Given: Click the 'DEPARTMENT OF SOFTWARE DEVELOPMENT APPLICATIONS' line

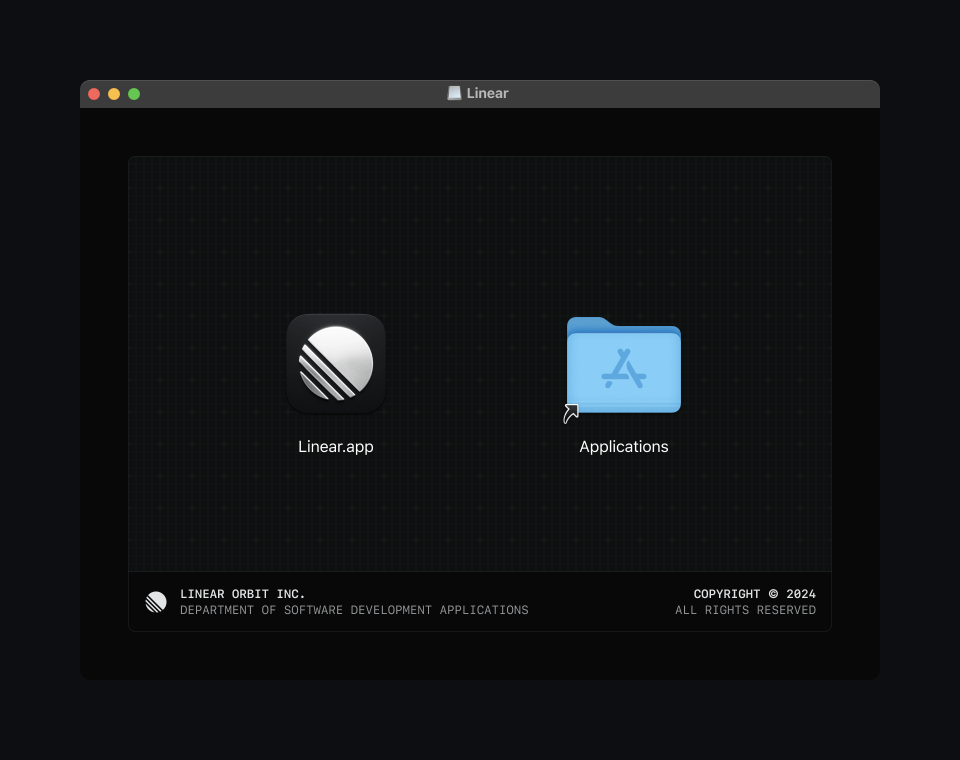Looking at the screenshot, I should click(354, 610).
